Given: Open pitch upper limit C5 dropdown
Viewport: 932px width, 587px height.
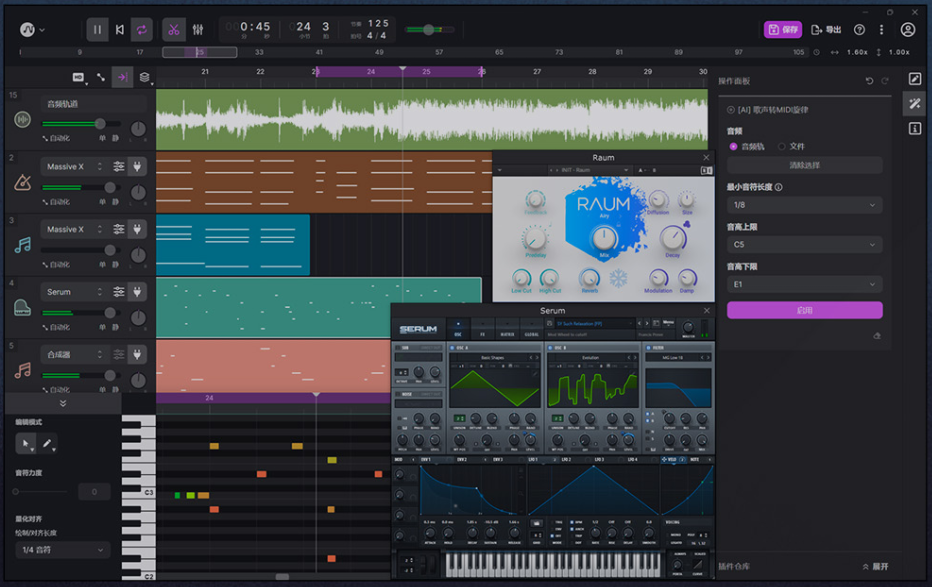Looking at the screenshot, I should (805, 245).
